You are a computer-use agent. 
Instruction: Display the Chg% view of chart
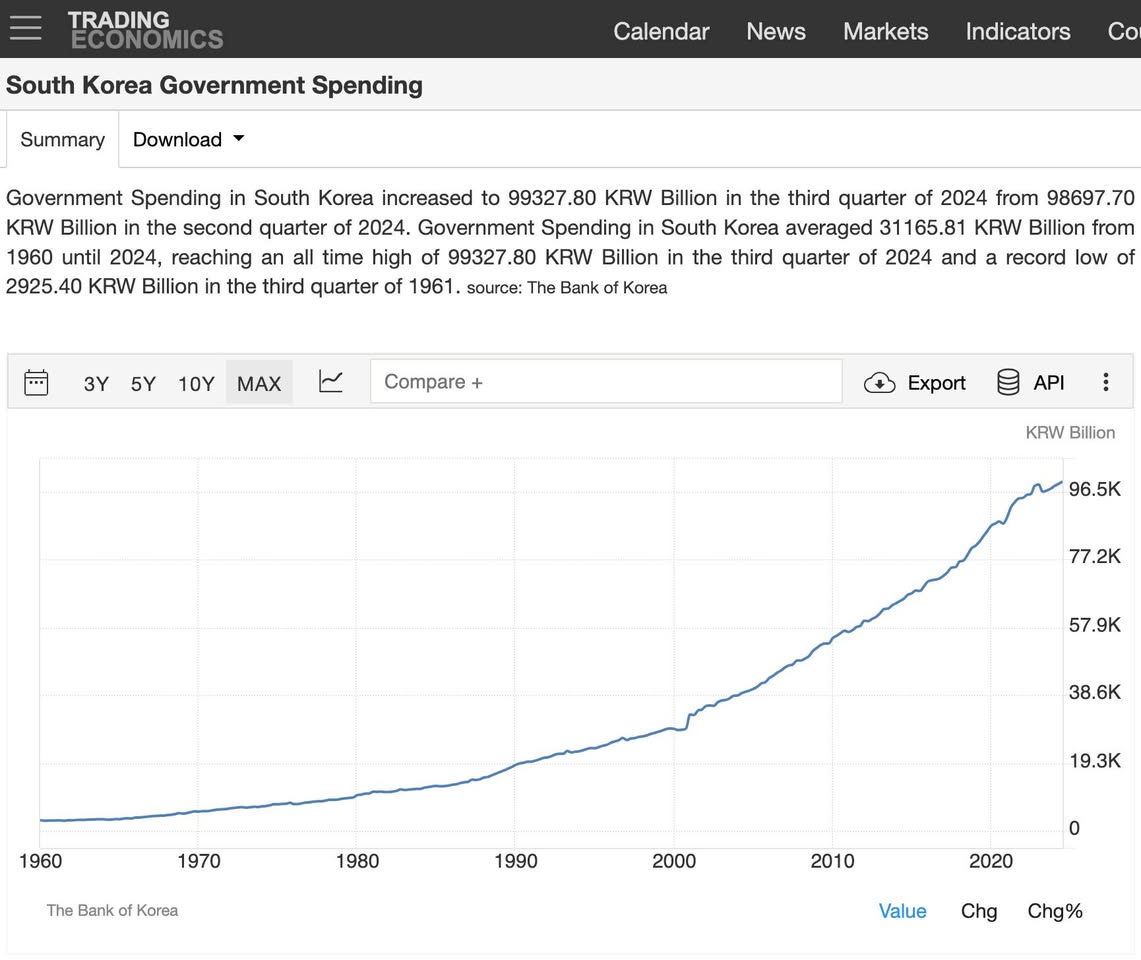[1055, 911]
